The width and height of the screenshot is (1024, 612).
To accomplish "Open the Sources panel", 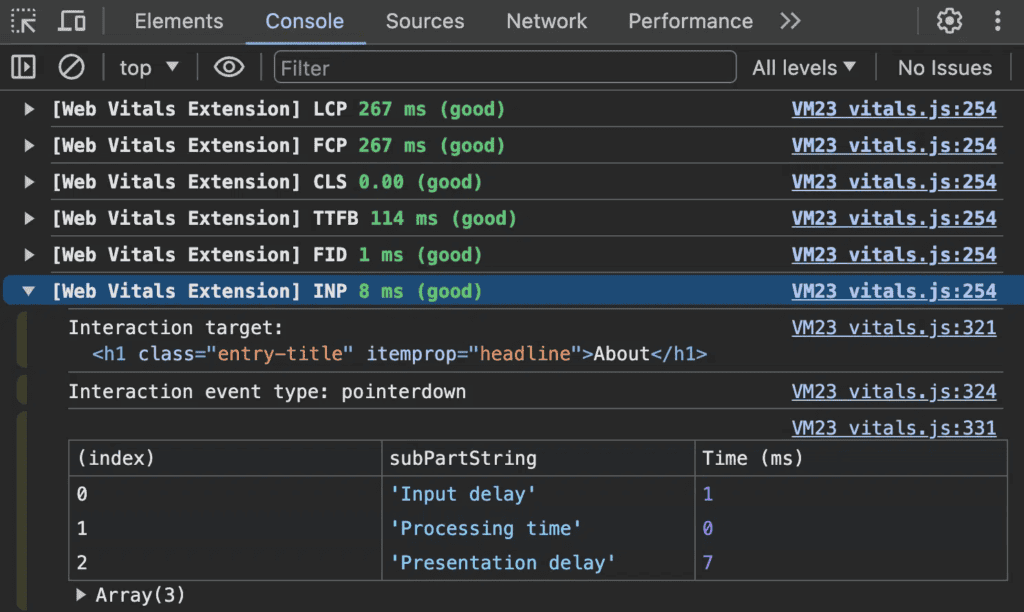I will [424, 21].
